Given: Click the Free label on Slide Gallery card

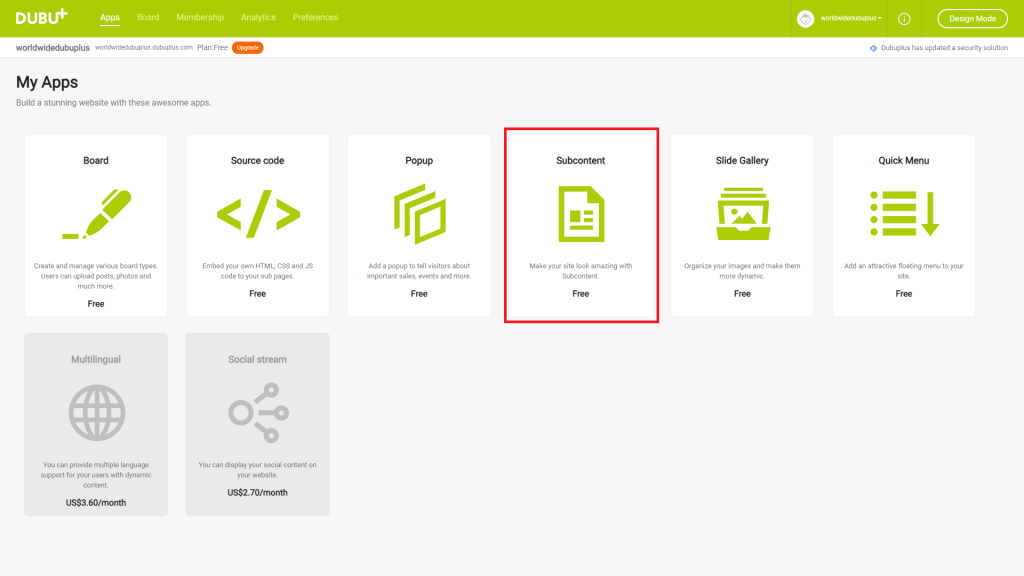Looking at the screenshot, I should pos(742,294).
